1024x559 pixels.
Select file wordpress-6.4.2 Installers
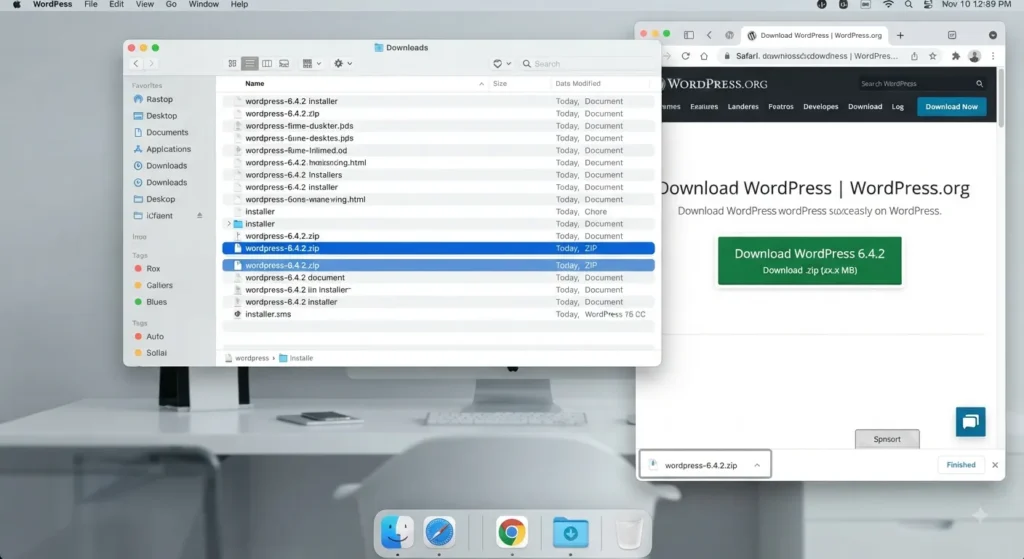[438, 175]
